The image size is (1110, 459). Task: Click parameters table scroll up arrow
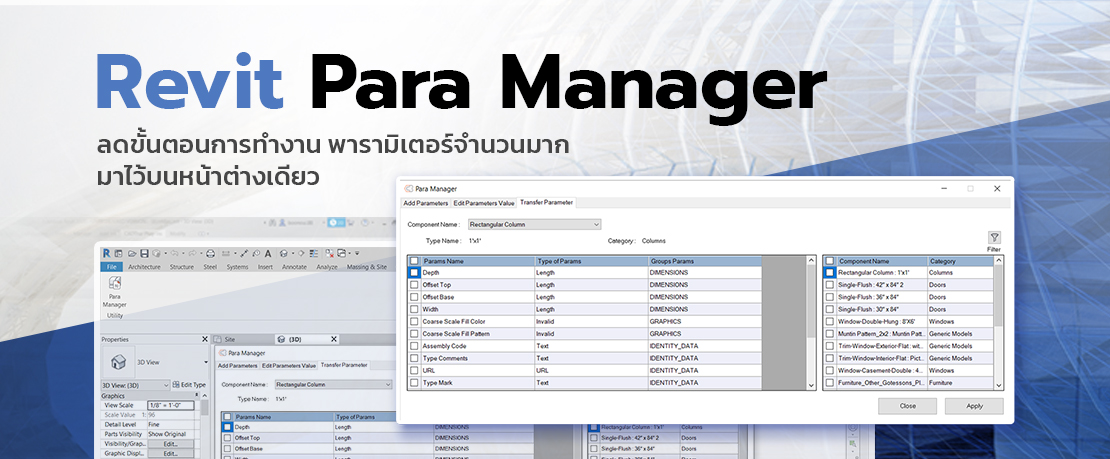(x=811, y=260)
